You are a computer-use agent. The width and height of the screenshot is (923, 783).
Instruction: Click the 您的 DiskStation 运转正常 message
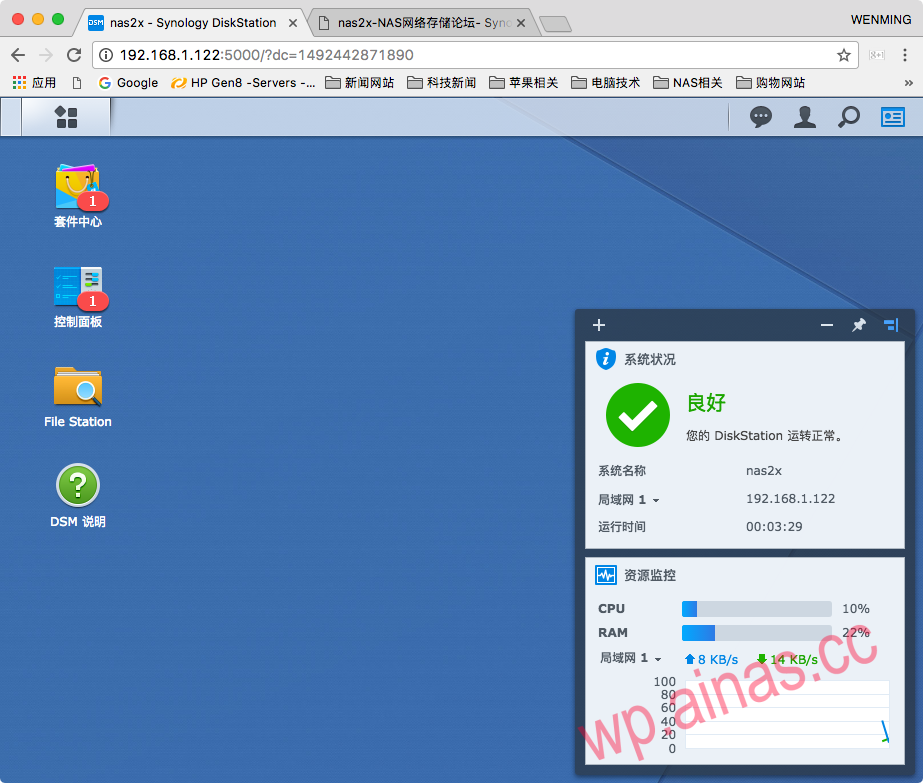pos(765,436)
